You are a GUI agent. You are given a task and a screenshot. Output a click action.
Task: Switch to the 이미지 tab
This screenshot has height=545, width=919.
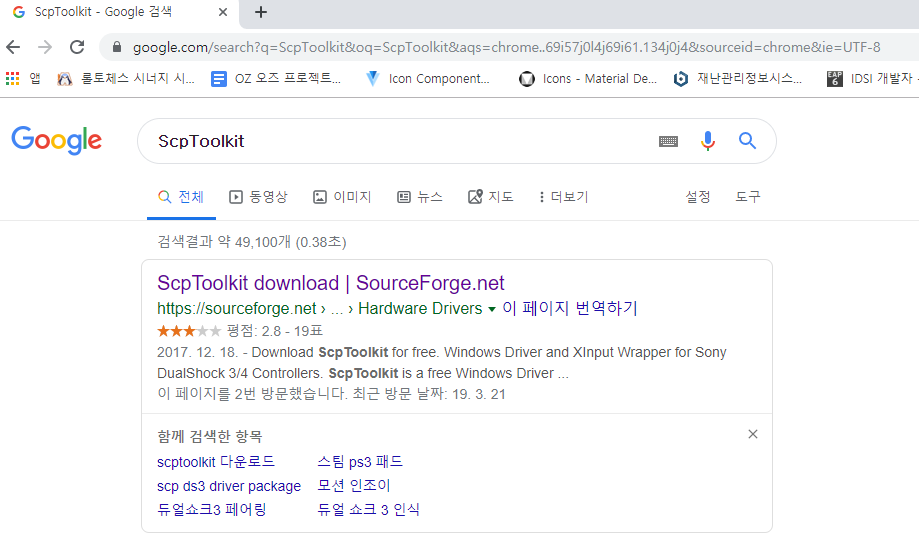pyautogui.click(x=342, y=197)
